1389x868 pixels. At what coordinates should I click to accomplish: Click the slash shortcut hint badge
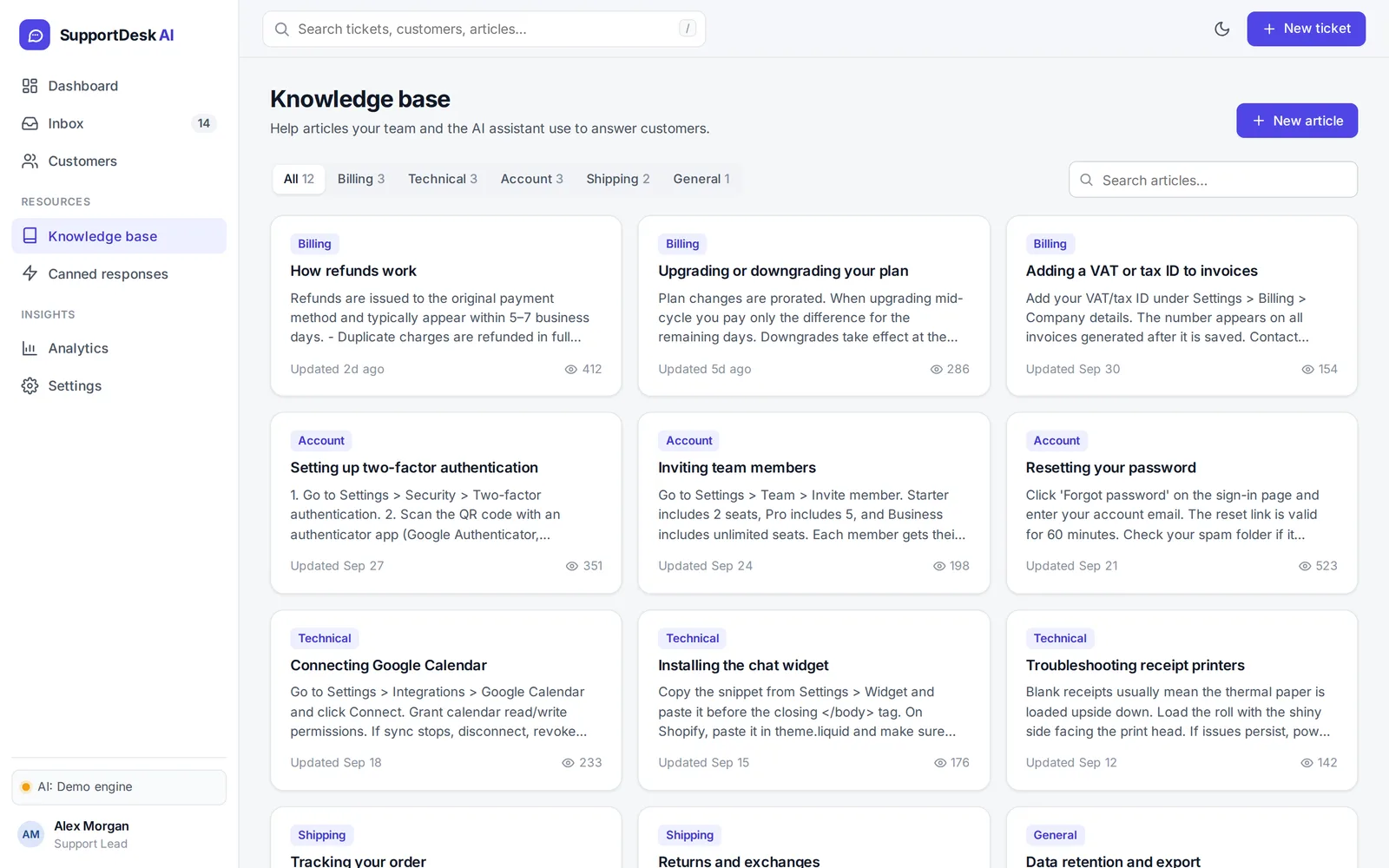tap(688, 29)
